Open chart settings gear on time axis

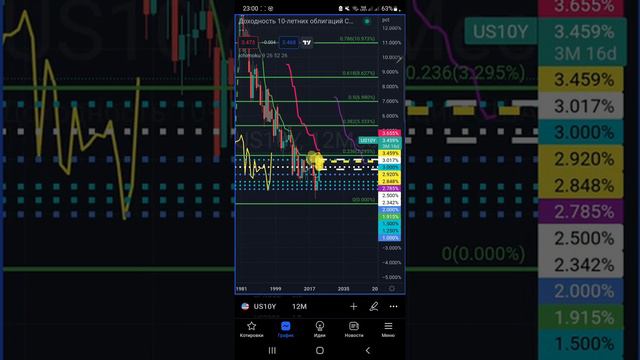pyautogui.click(x=391, y=289)
